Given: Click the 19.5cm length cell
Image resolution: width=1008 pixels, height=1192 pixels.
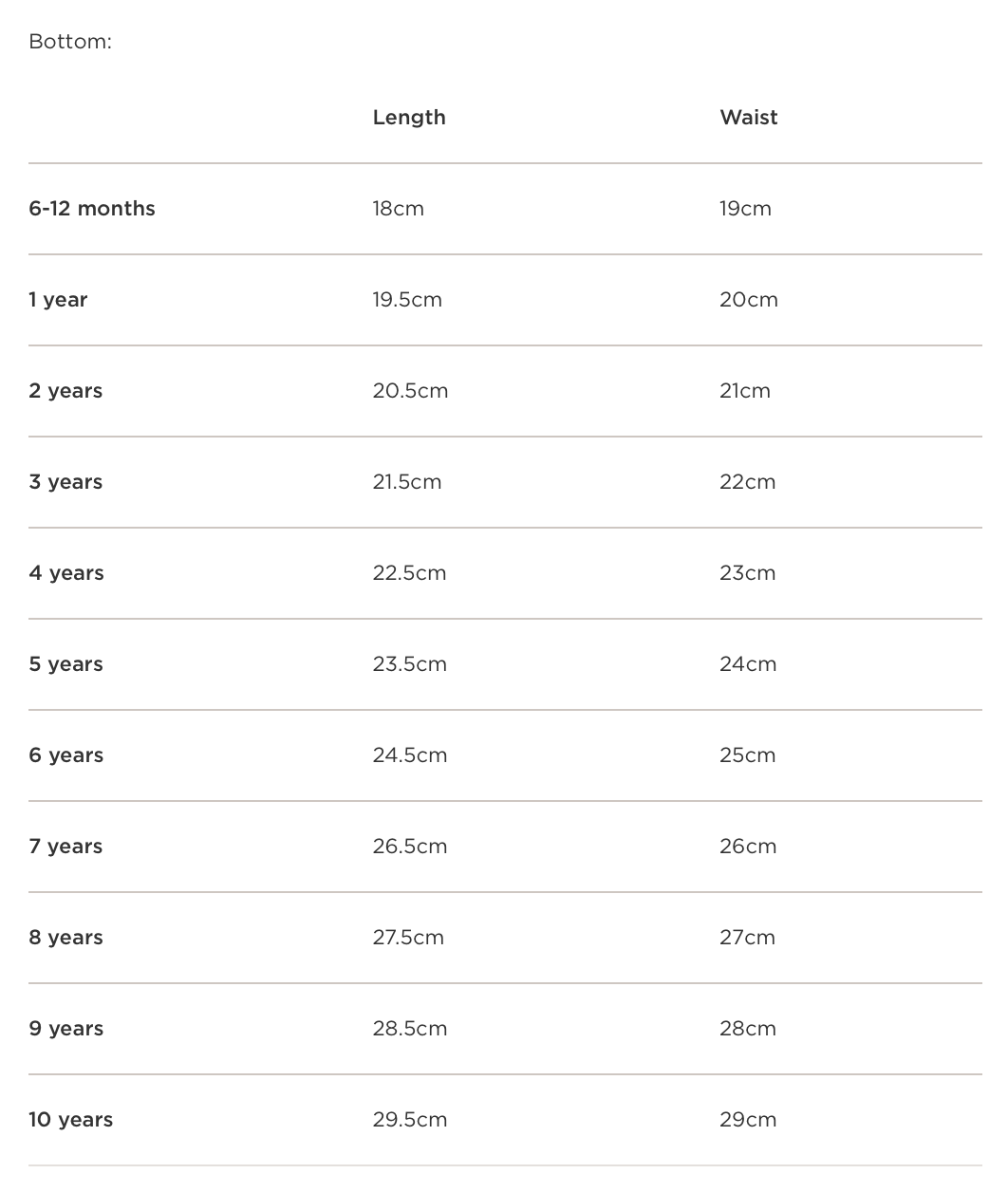Looking at the screenshot, I should [407, 300].
